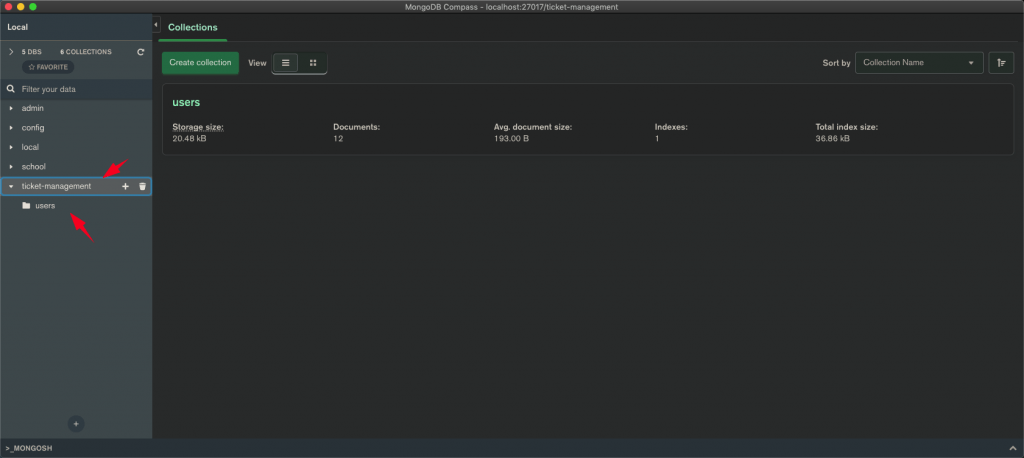The height and width of the screenshot is (458, 1024).
Task: Select the school database name
Action: (x=34, y=167)
